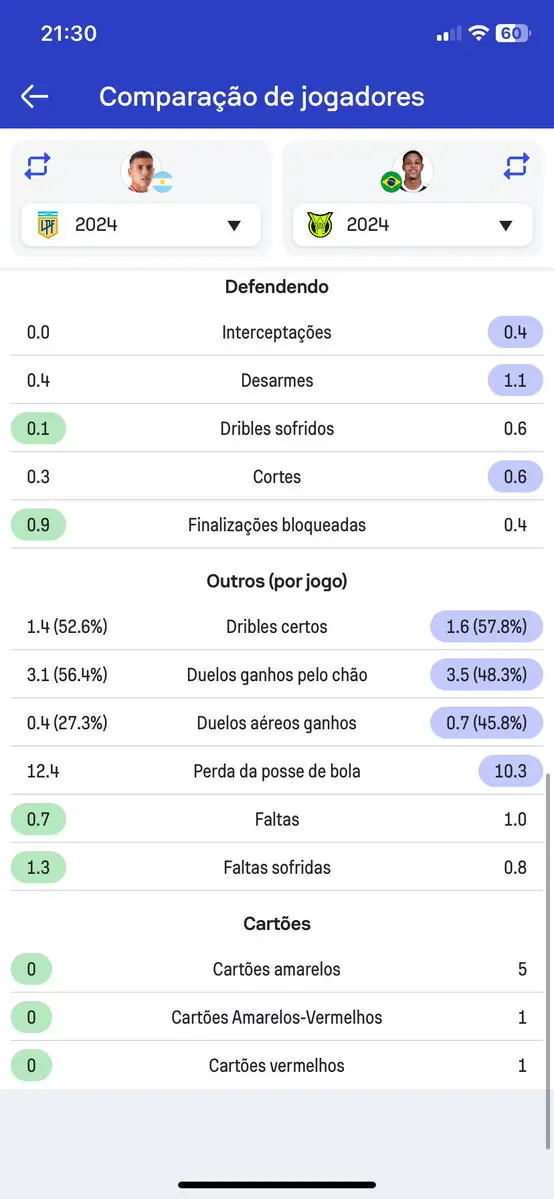Viewport: 554px width, 1199px height.
Task: Tap the green 0.9 finalizações bloqueadas value
Action: click(38, 525)
